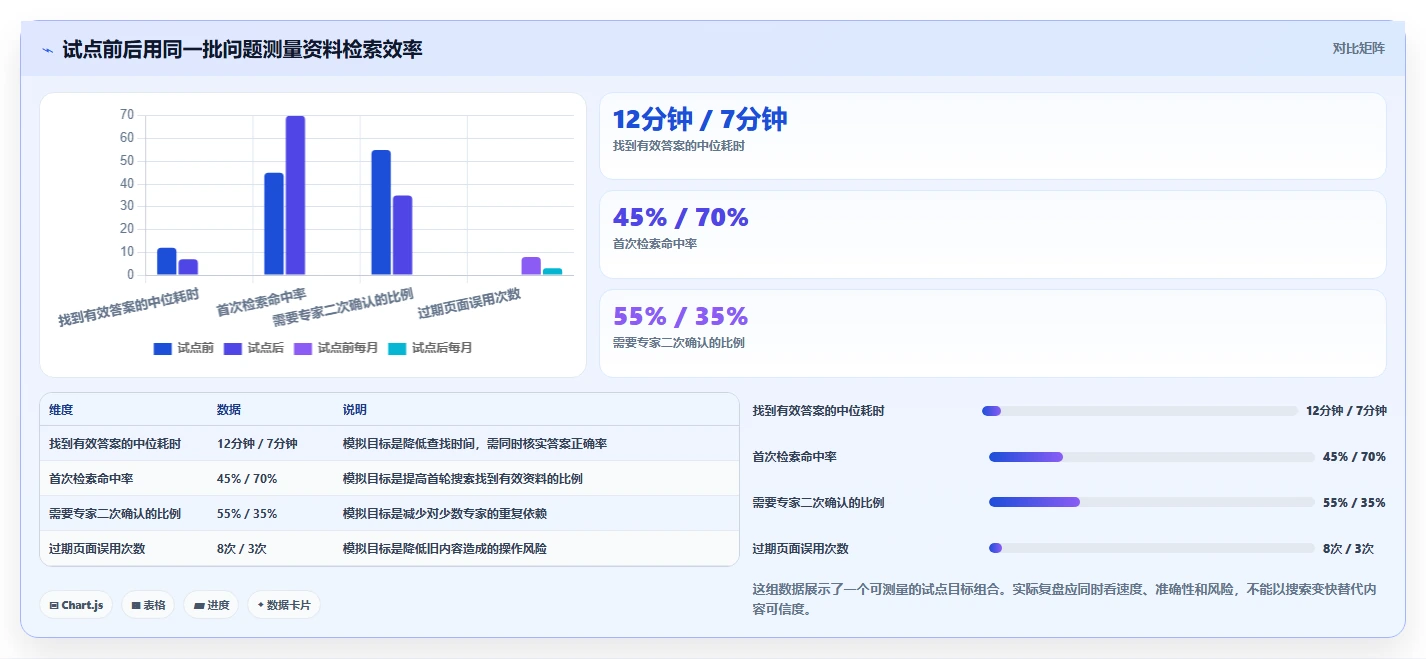Click the 12分钟 / 7分钟 stat card
Screen dimensions: 1426x659
point(992,136)
